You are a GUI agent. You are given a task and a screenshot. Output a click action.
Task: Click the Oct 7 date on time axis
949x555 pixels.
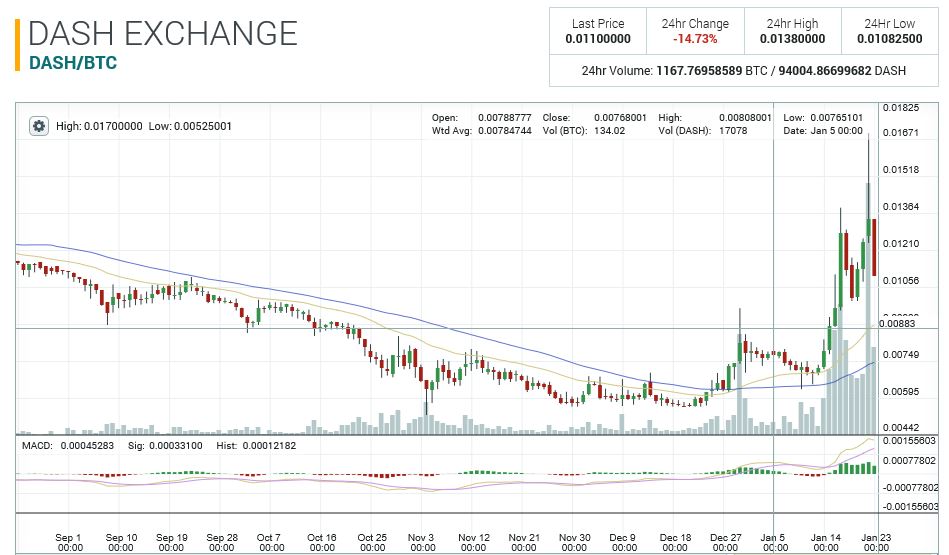pos(270,542)
